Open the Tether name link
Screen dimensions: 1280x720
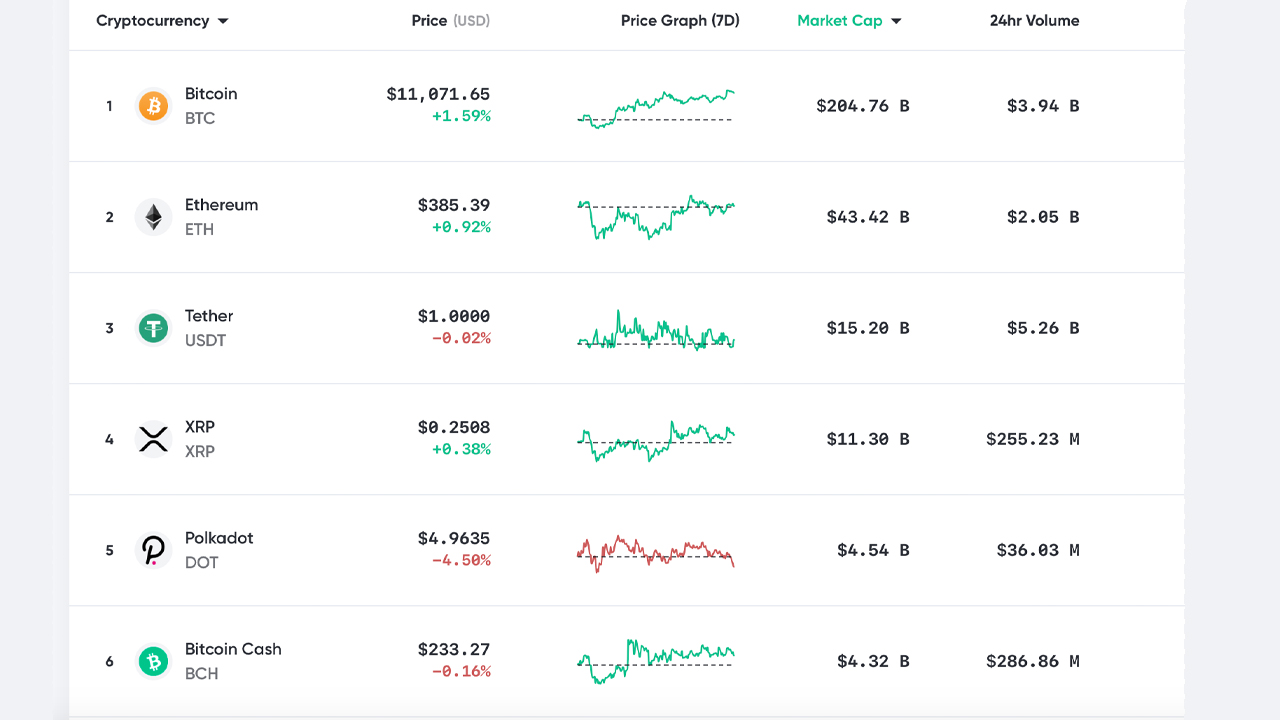[x=209, y=316]
